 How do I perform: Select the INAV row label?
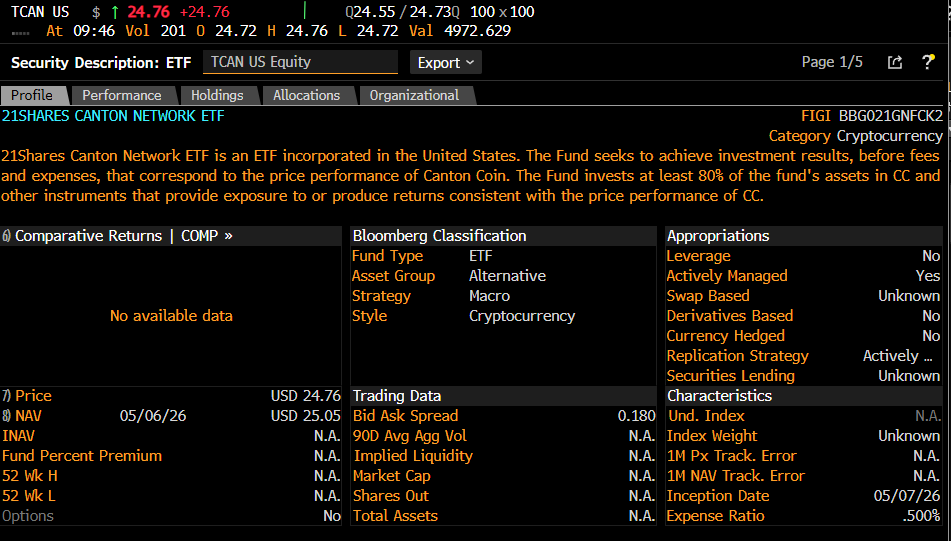[18, 435]
